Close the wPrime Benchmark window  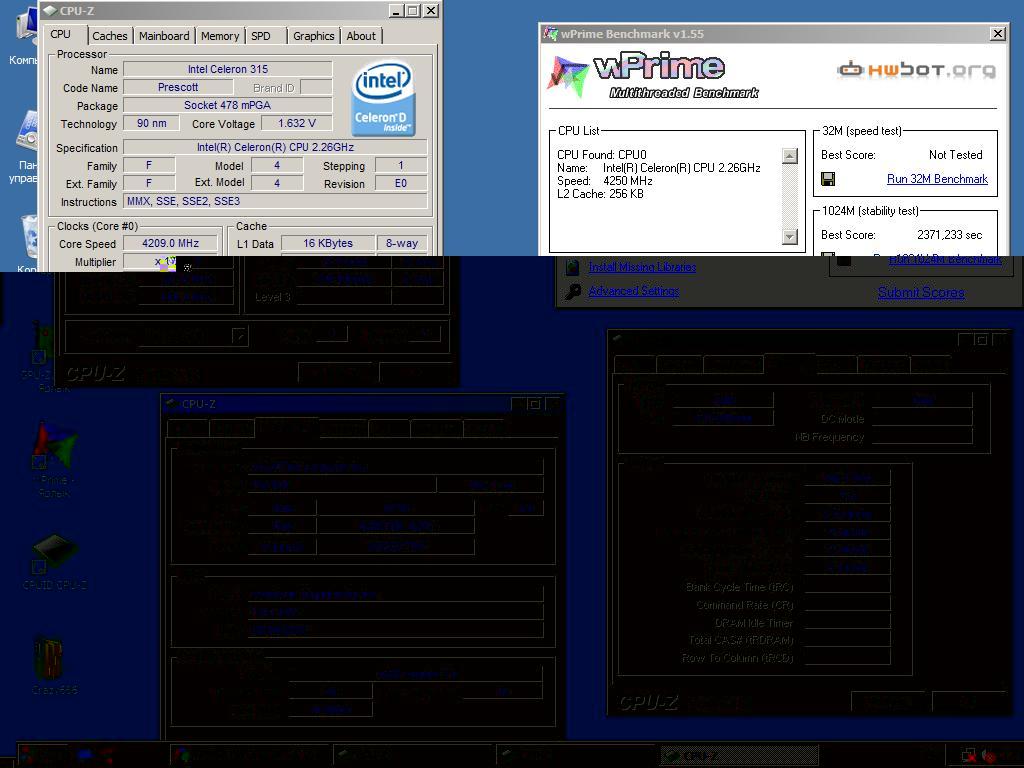click(x=998, y=34)
